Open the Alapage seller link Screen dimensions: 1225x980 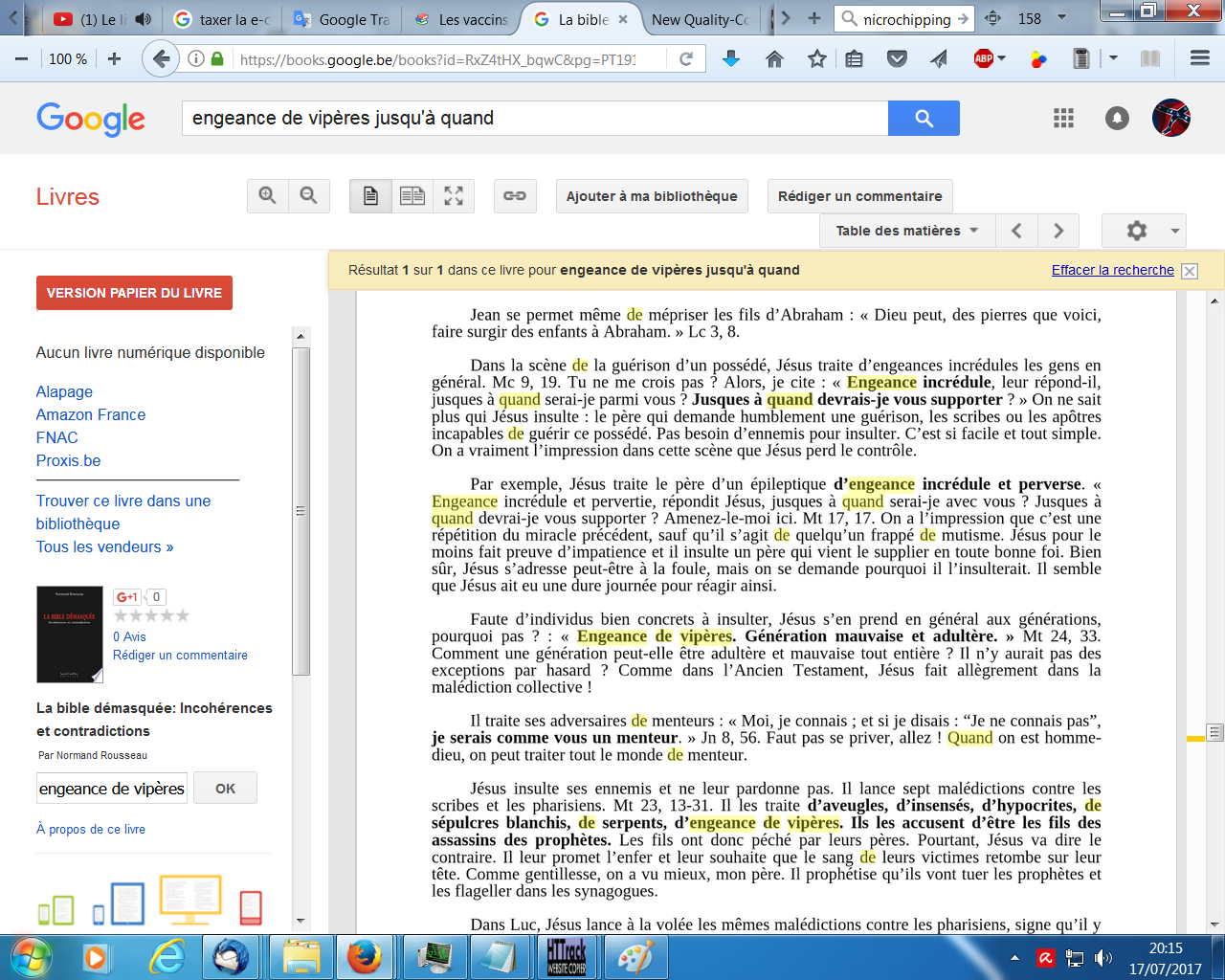click(x=64, y=391)
